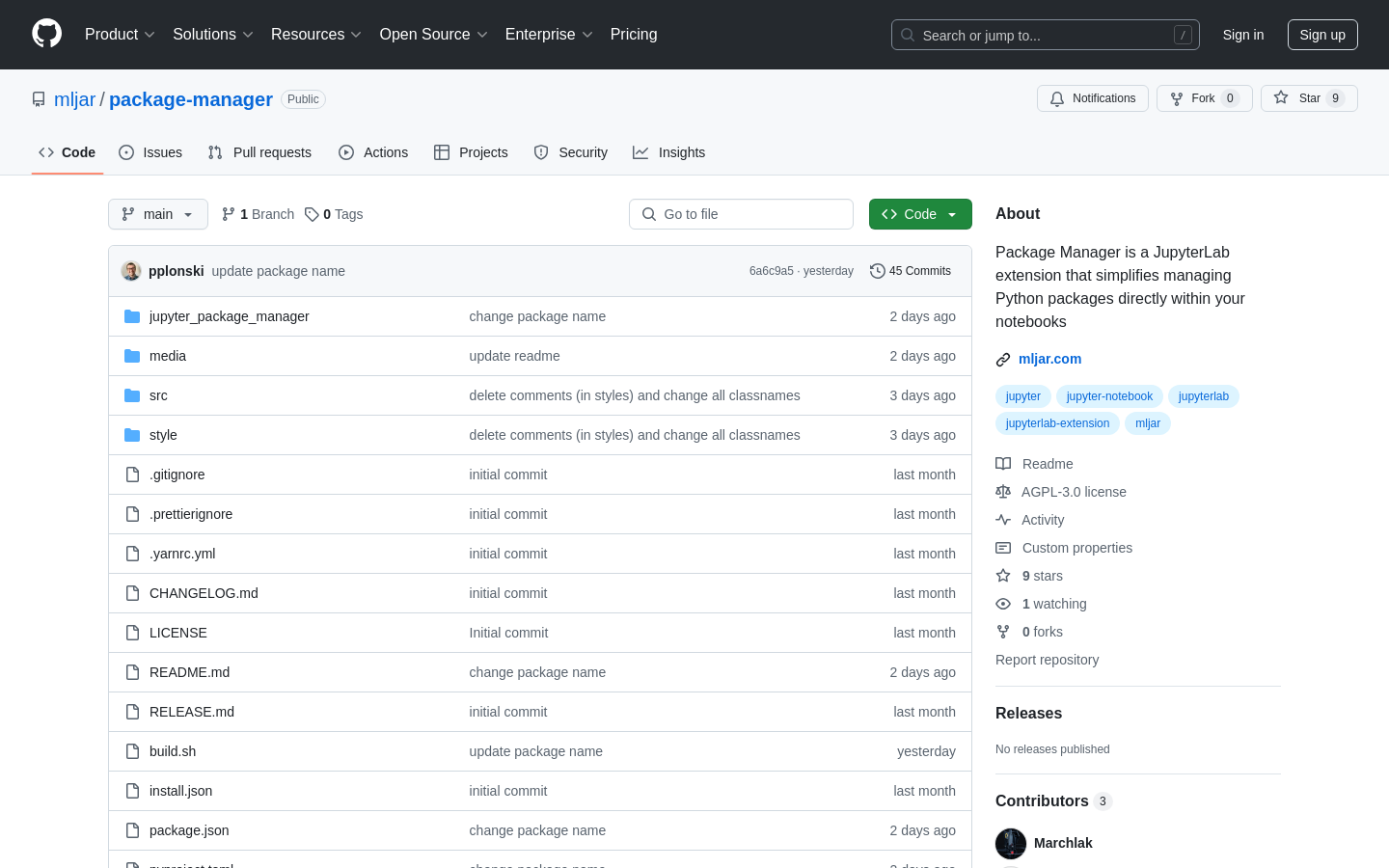Click the Custom properties icon

(x=1003, y=548)
